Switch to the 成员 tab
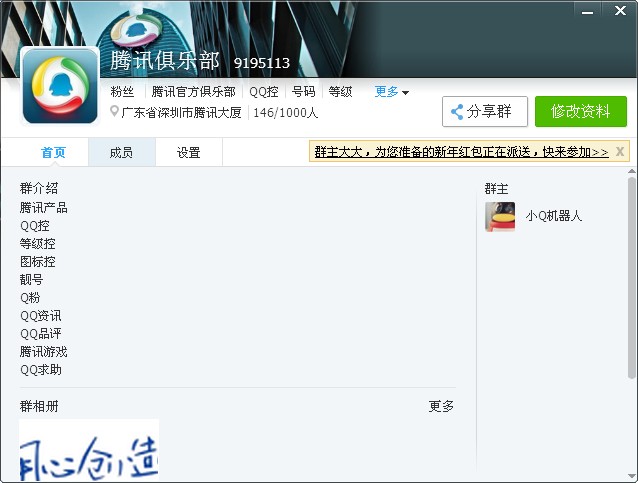Viewport: 638px width, 483px height. [x=122, y=153]
